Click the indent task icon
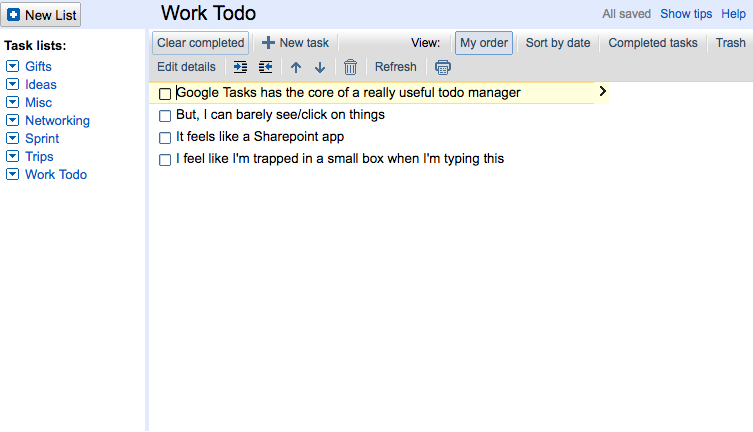753x432 pixels. coord(240,67)
